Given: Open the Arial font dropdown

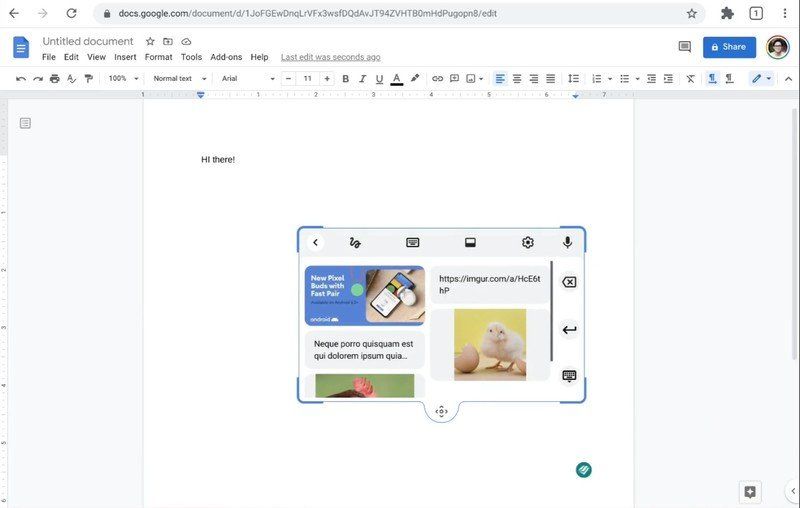Looking at the screenshot, I should click(x=248, y=79).
